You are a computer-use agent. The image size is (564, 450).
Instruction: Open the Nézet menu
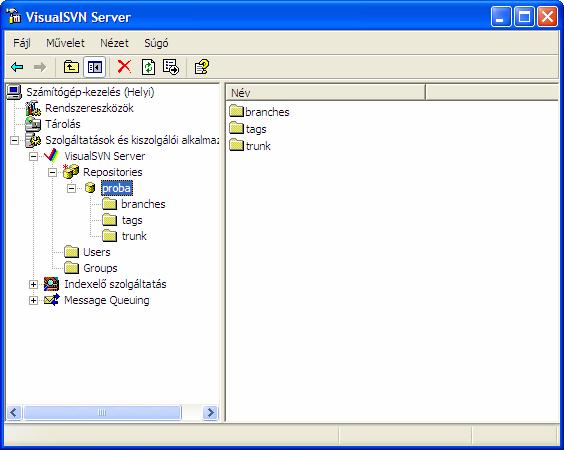[114, 43]
